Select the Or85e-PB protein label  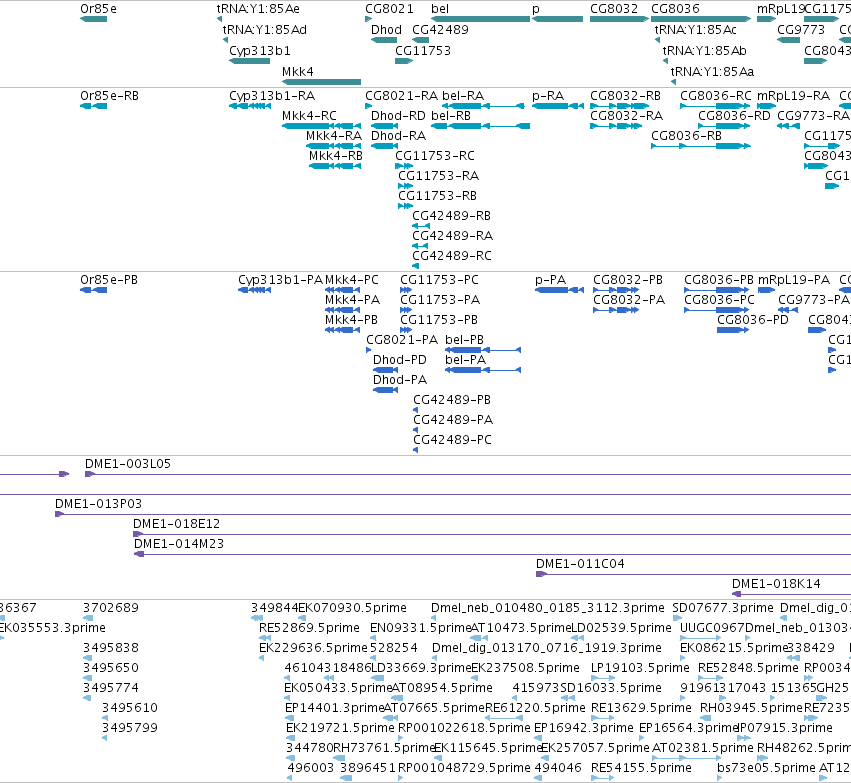tap(109, 280)
